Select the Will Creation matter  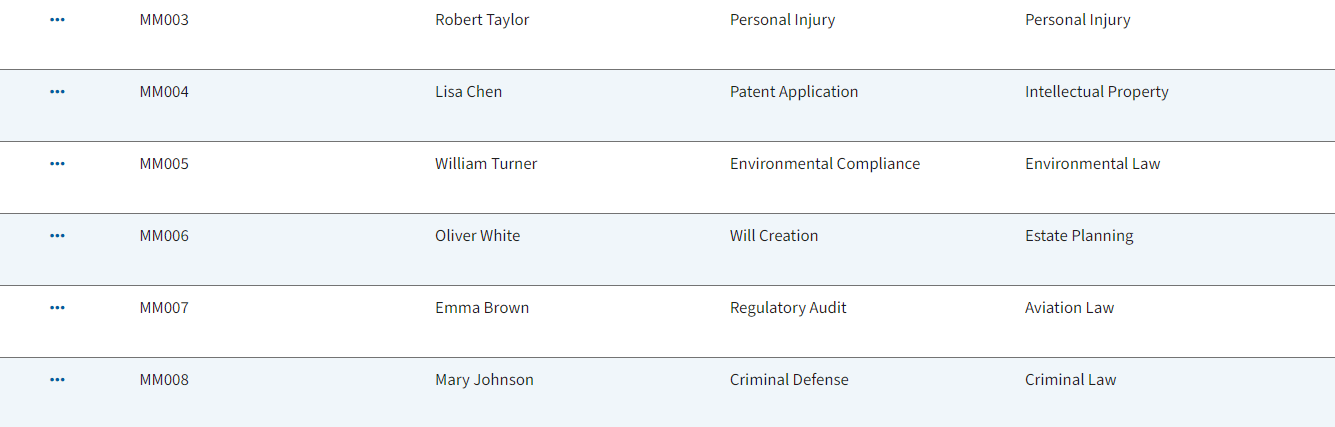774,236
